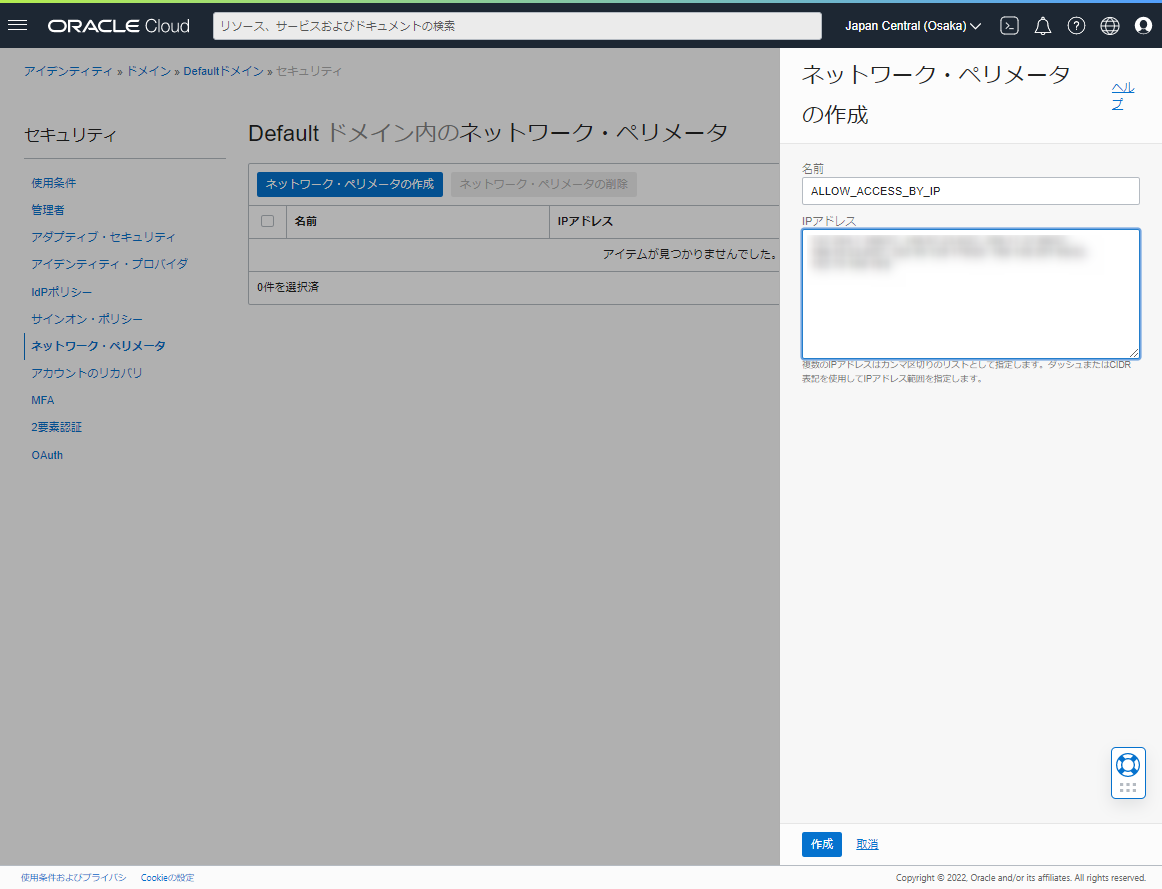Open サインオン・ポリシー in the sidebar
The image size is (1162, 889).
click(87, 319)
